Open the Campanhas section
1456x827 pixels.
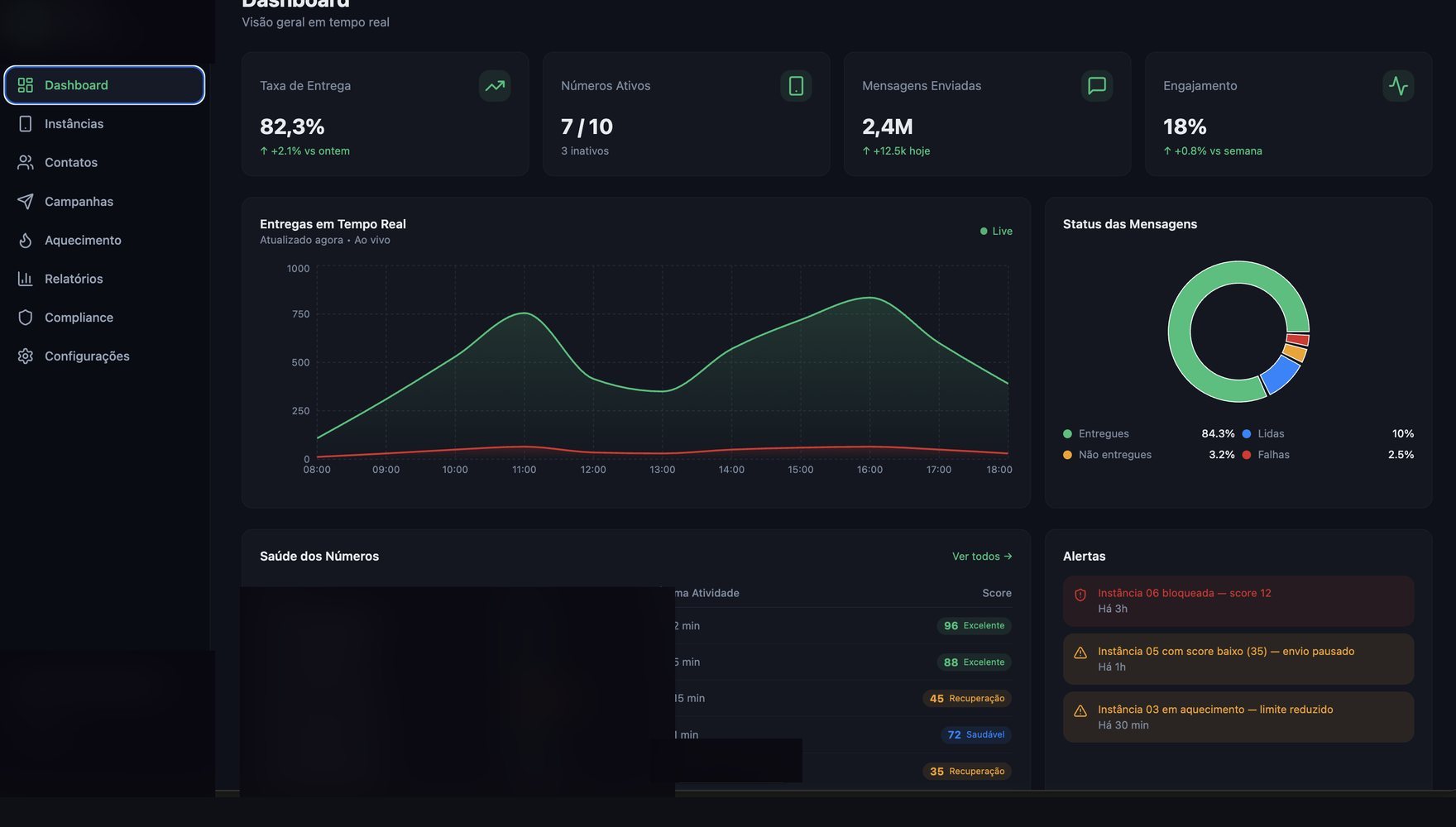click(x=104, y=202)
